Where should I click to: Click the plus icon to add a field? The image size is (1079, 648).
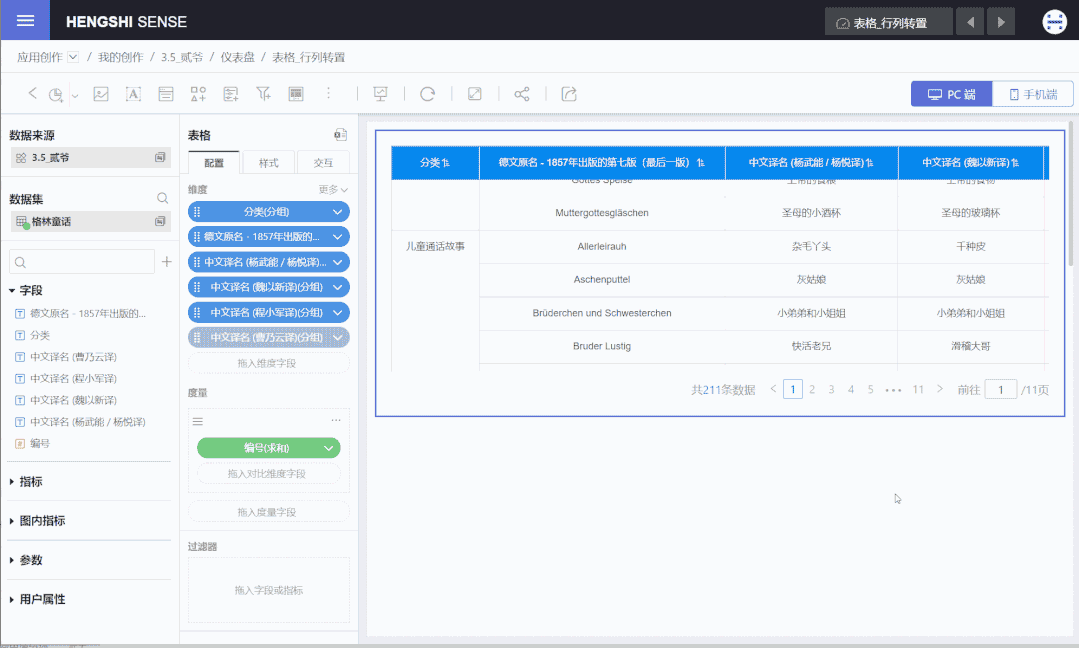167,262
